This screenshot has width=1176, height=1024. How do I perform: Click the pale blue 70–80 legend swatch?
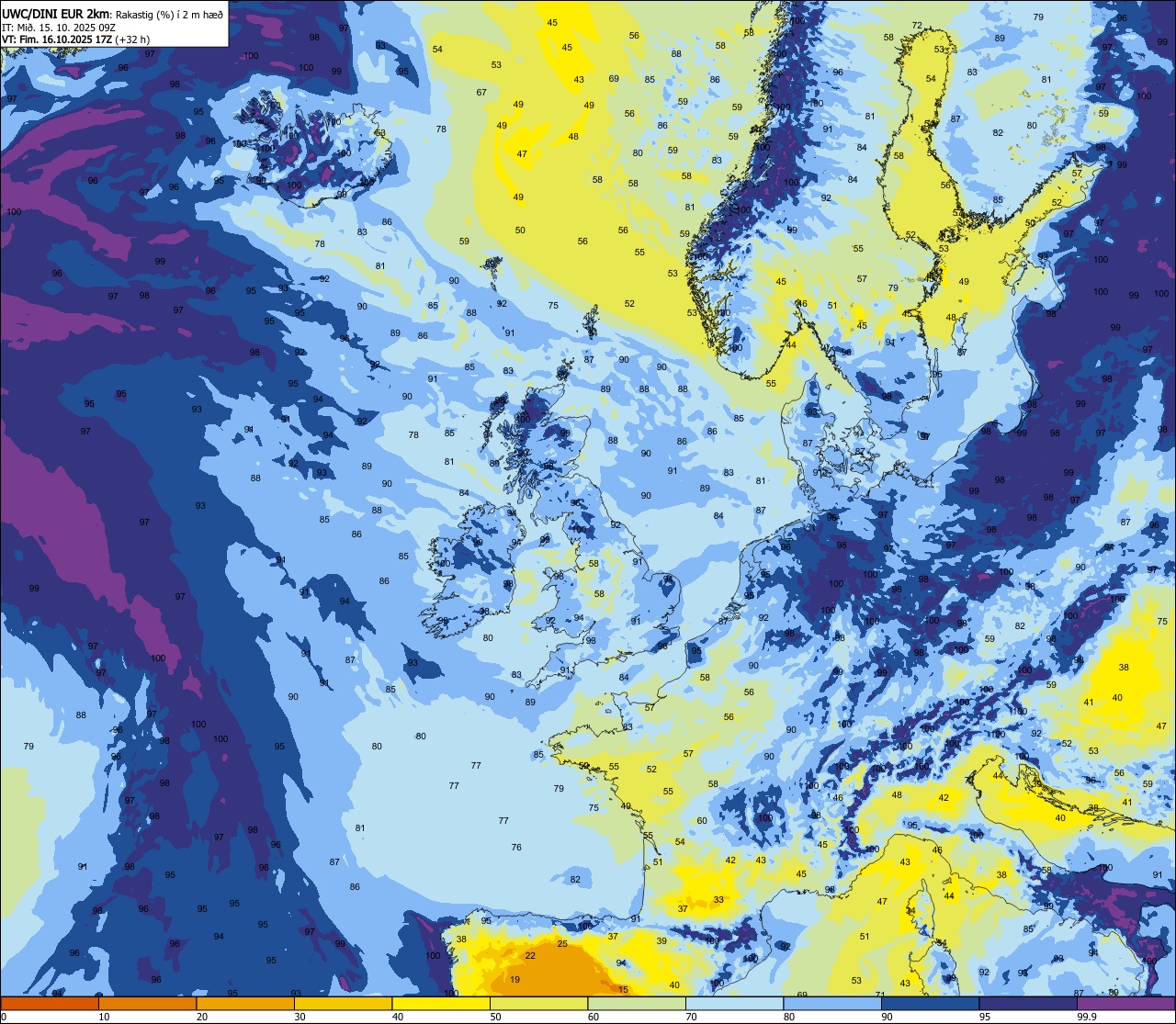point(734,1003)
